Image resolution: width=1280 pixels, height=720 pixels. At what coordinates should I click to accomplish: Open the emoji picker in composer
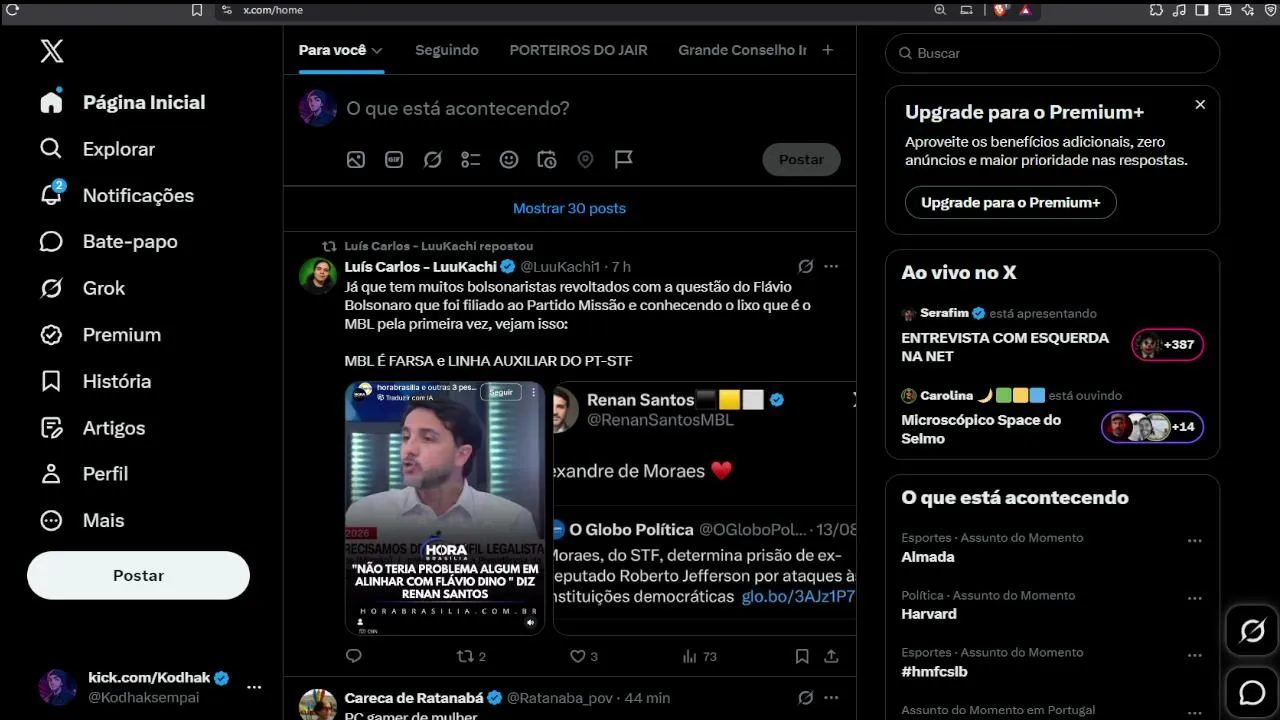click(509, 159)
